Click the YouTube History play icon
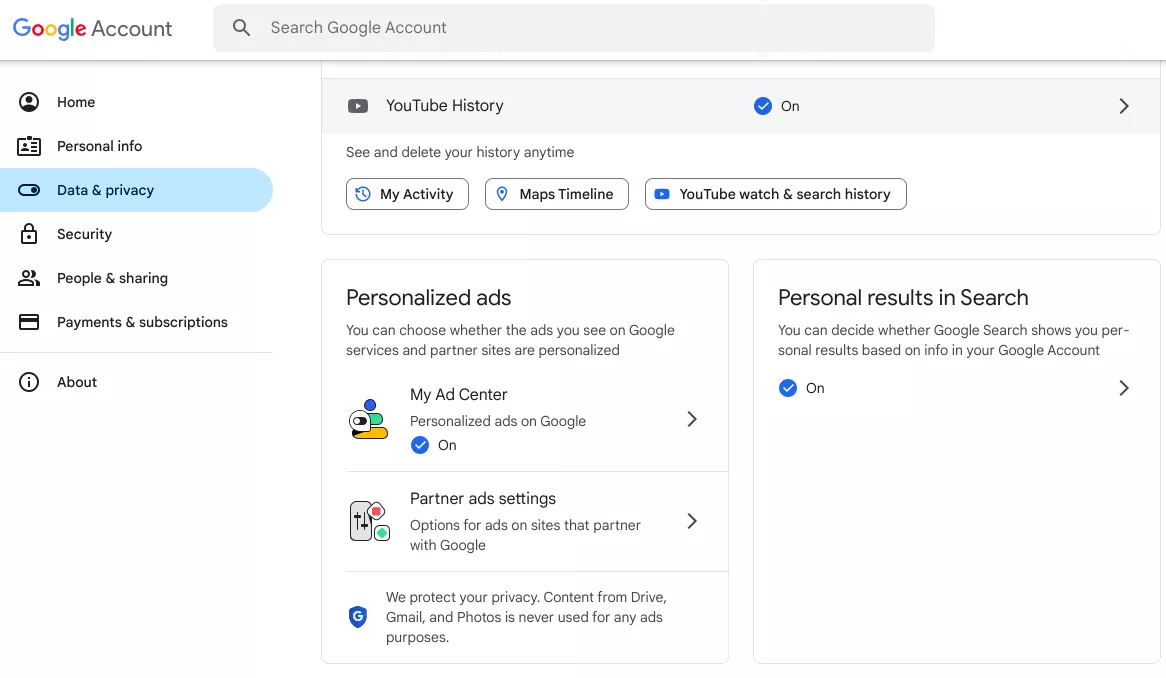 357,106
